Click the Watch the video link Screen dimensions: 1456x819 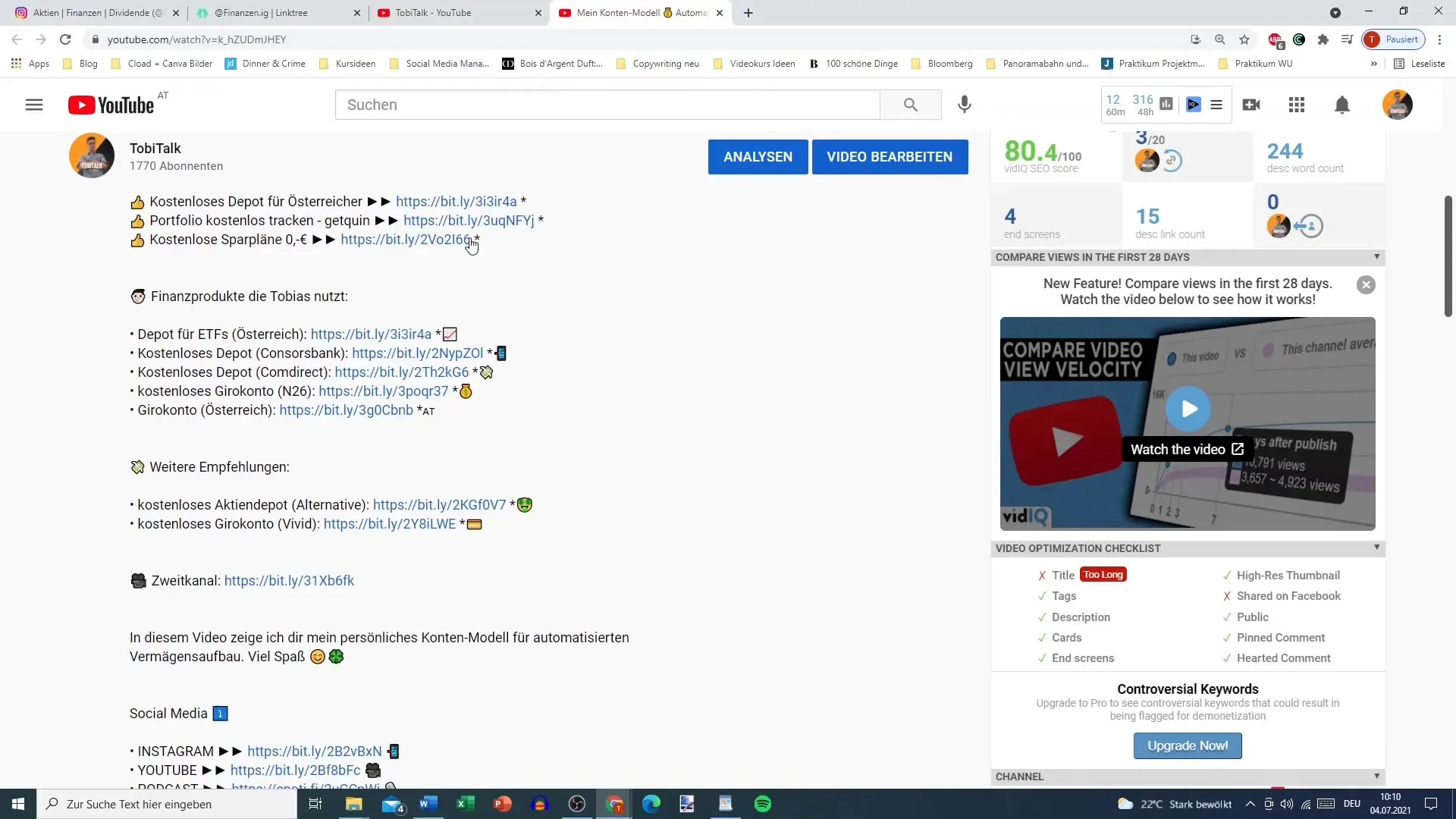click(1187, 450)
